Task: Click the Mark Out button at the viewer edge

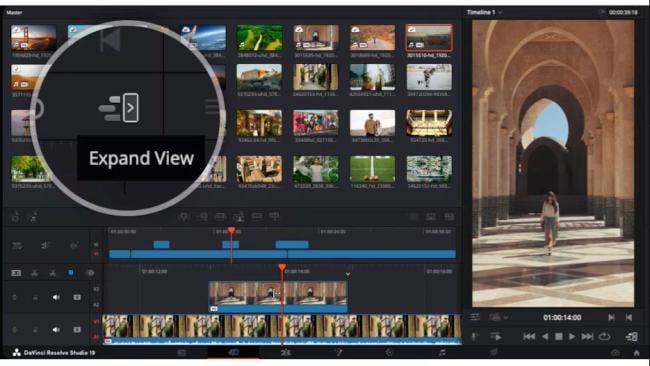Action: (629, 318)
